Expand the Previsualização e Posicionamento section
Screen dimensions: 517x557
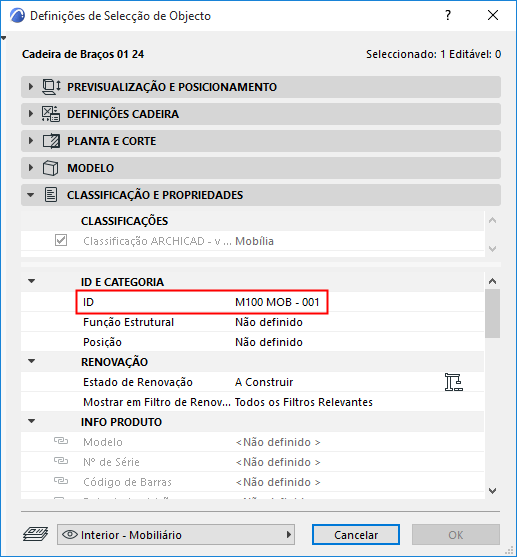pos(31,87)
